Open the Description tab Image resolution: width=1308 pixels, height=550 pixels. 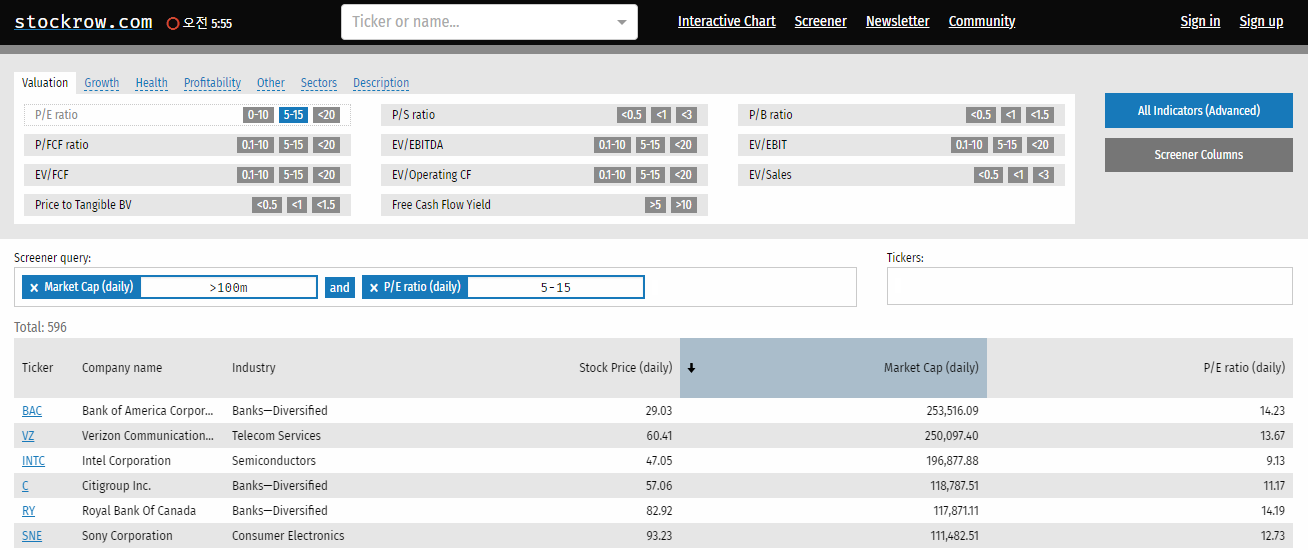[381, 83]
